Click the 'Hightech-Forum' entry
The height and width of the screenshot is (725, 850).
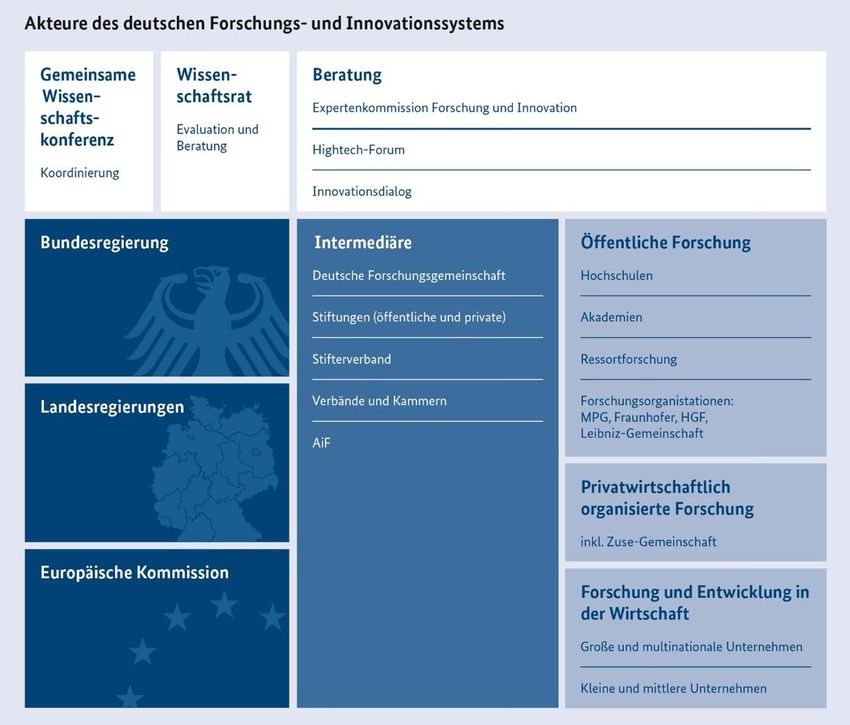358,150
